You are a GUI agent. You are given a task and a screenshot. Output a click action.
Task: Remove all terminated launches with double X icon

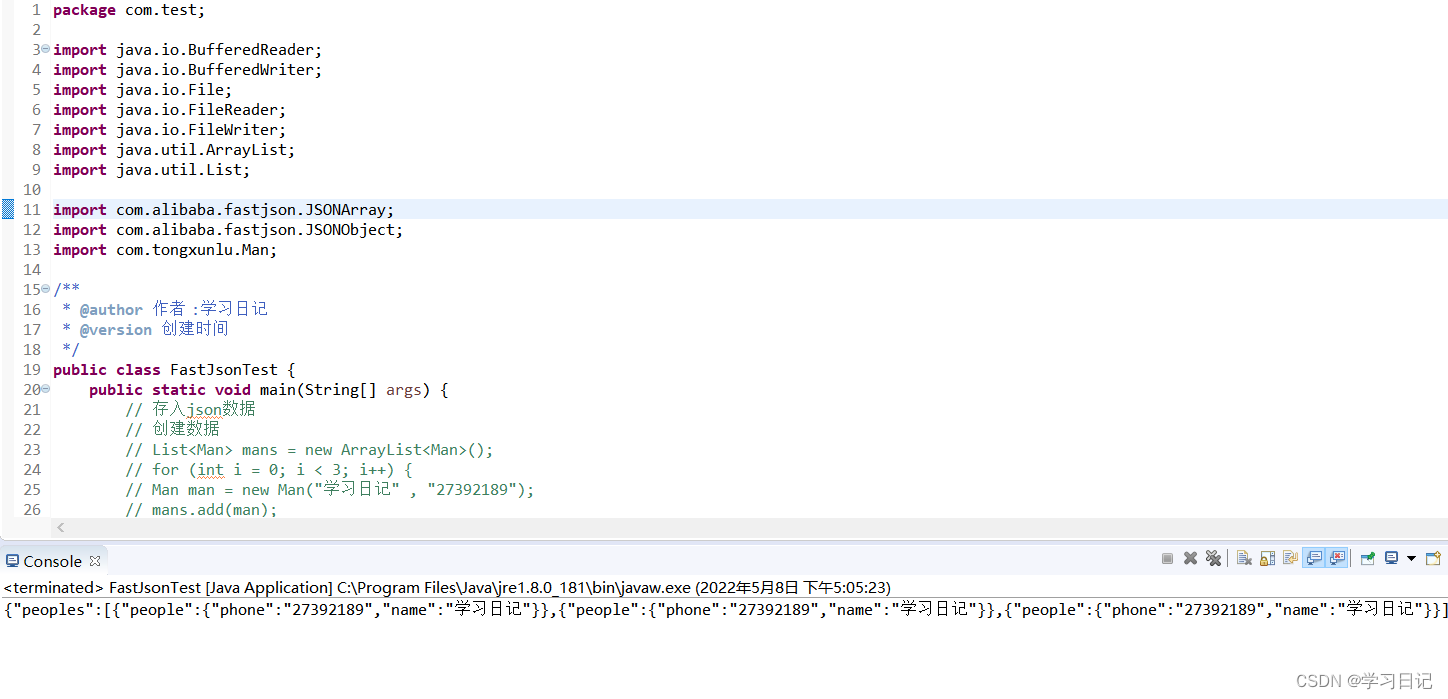(1213, 558)
